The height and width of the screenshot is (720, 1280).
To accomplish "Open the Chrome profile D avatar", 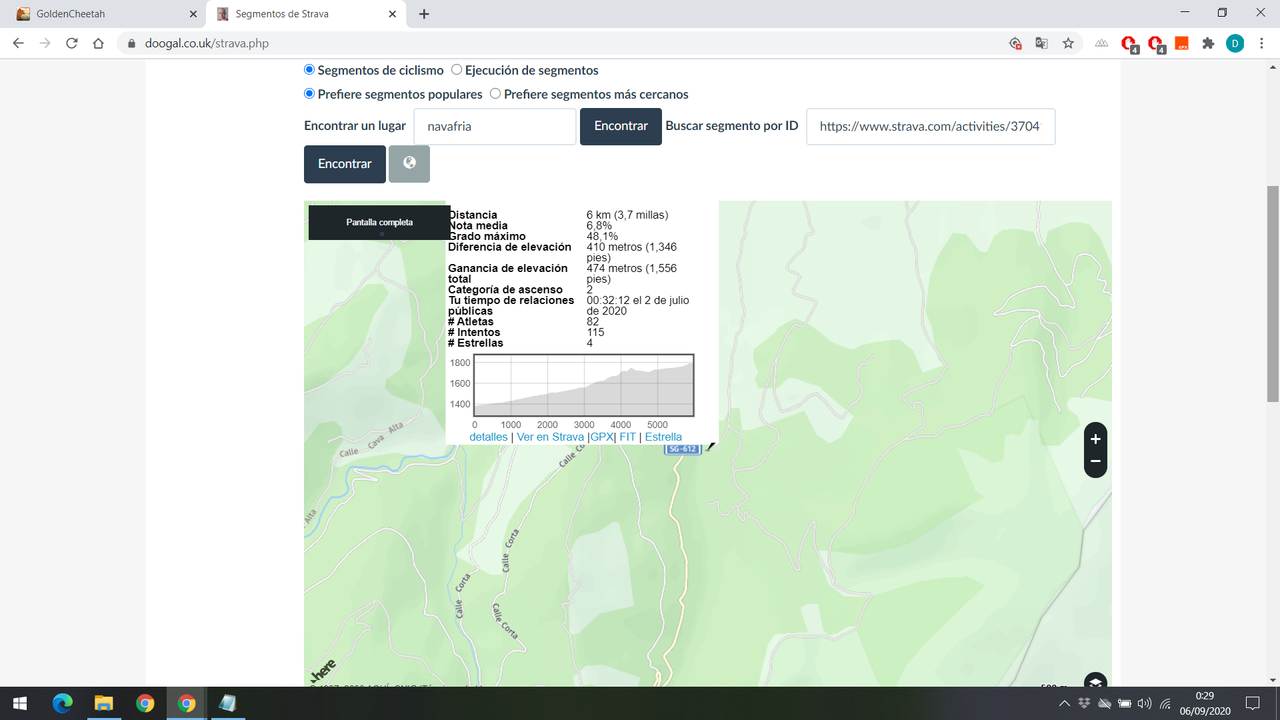I will coord(1235,43).
